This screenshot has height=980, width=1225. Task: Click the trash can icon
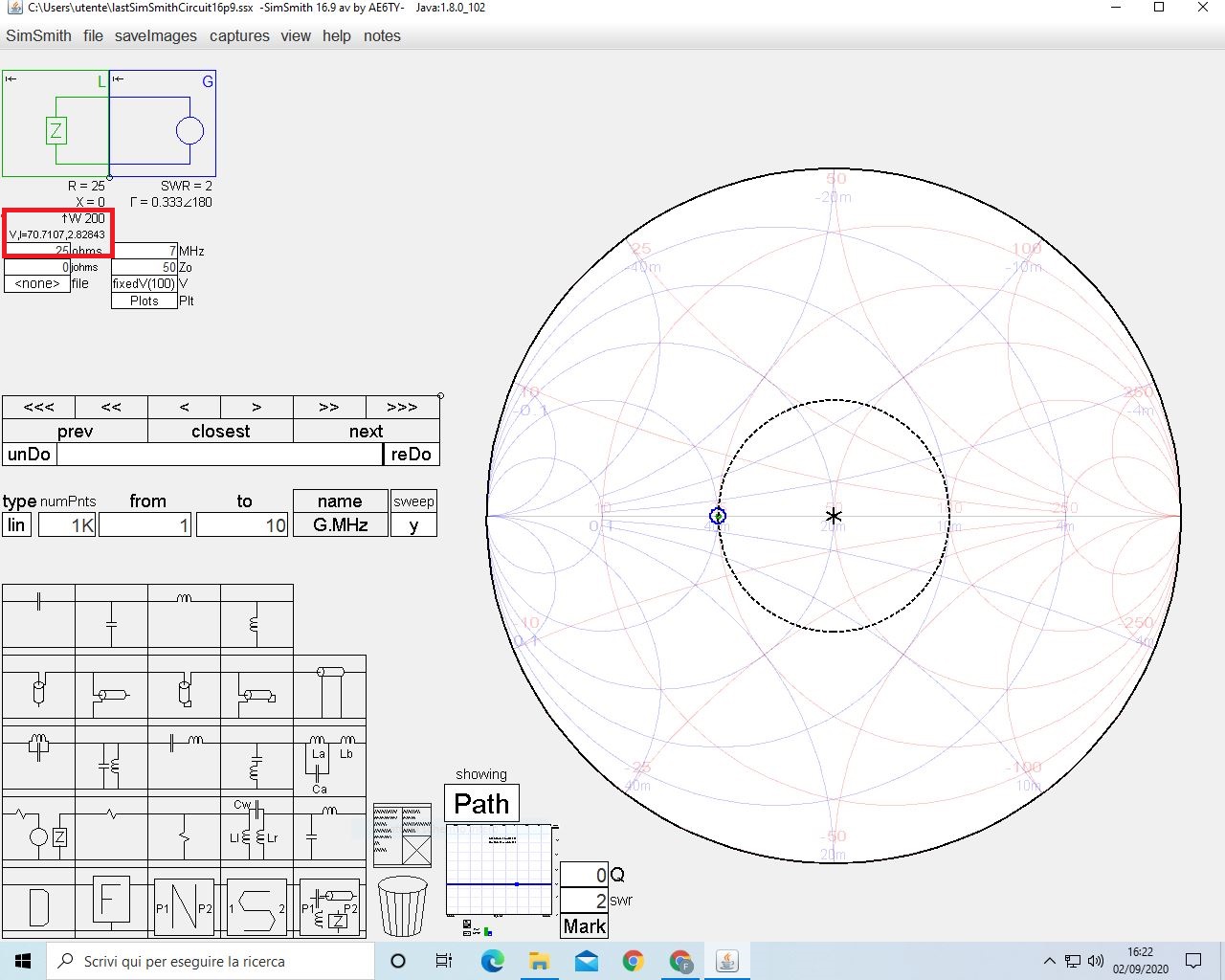point(403,906)
